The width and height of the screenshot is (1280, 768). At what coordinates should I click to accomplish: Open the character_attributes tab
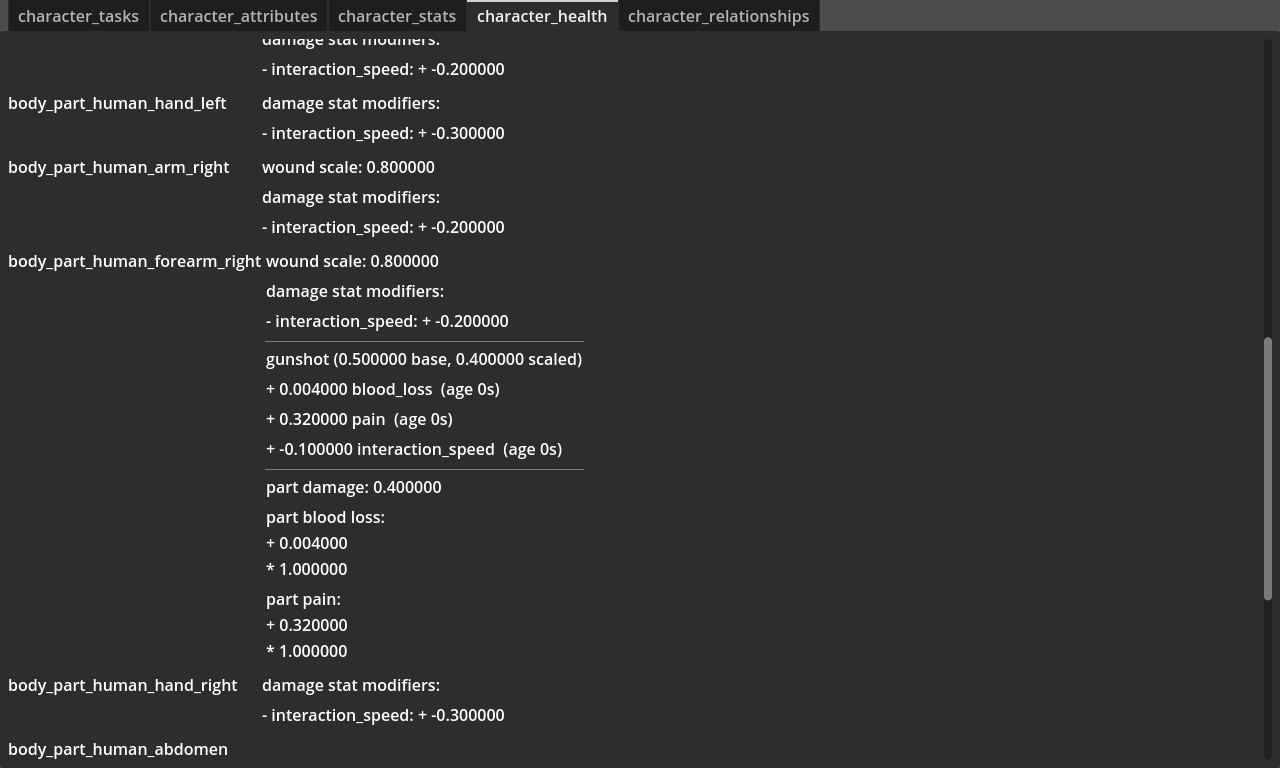(238, 16)
